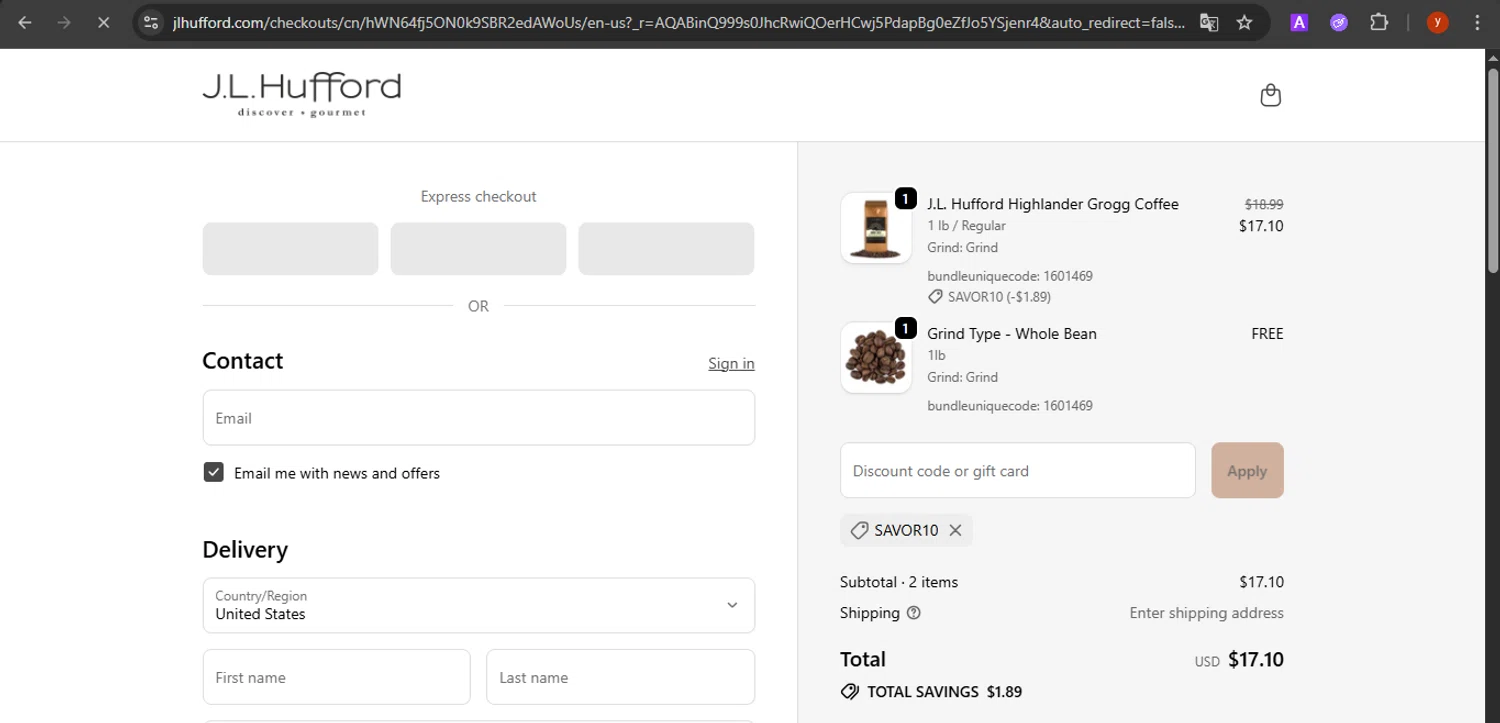Open the shopping bag cart icon
Viewport: 1500px width, 723px height.
(x=1271, y=95)
